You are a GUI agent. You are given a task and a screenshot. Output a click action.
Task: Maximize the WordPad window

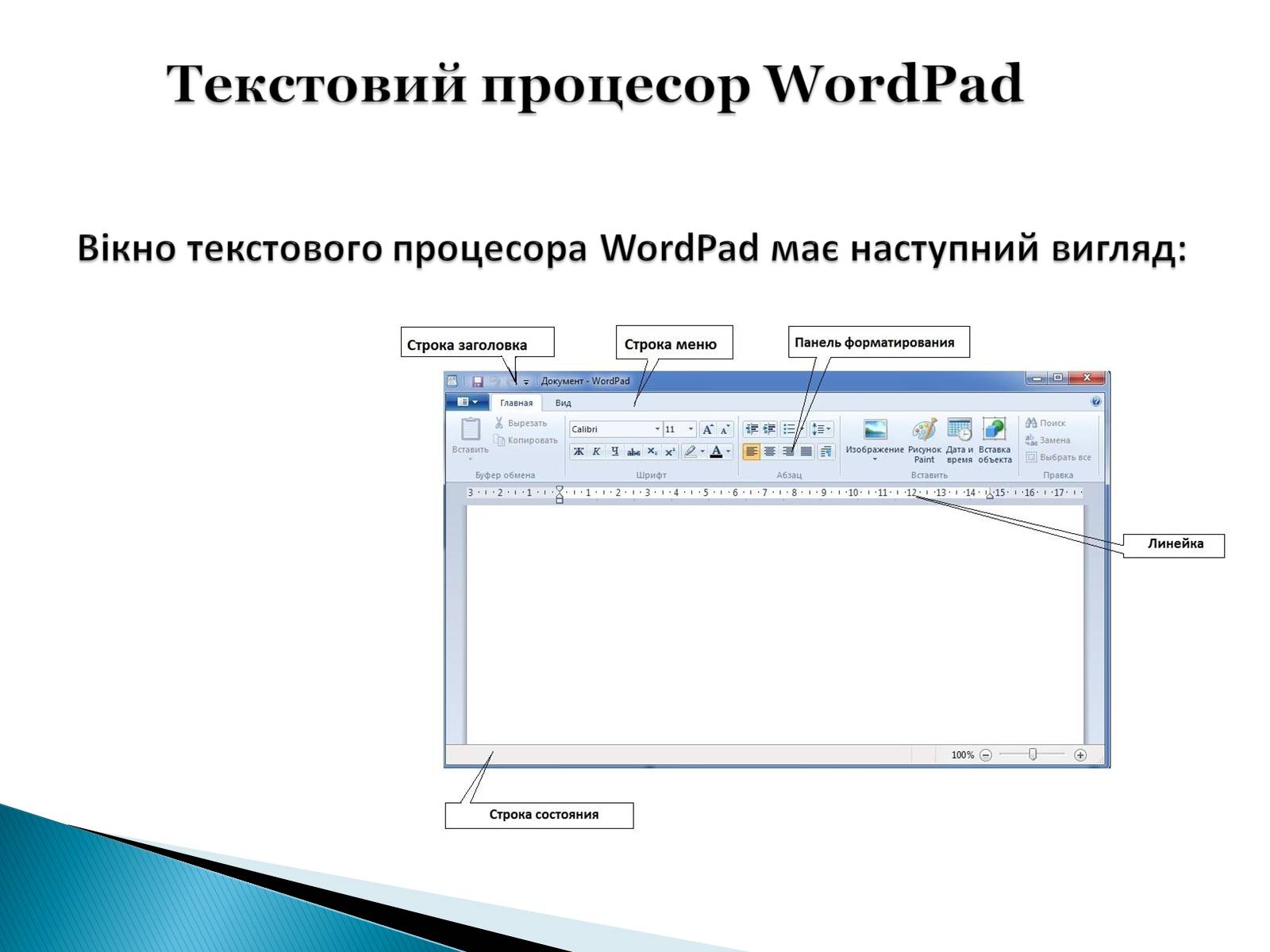[1057, 378]
